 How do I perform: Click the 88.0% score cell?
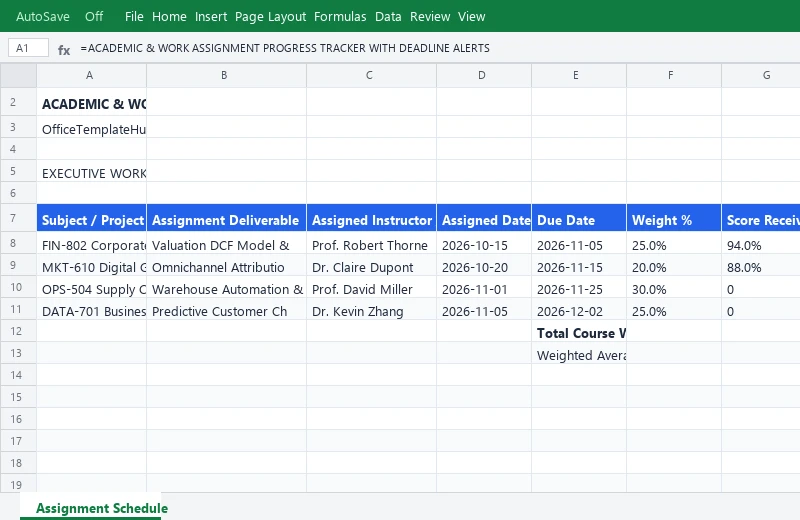tap(761, 267)
